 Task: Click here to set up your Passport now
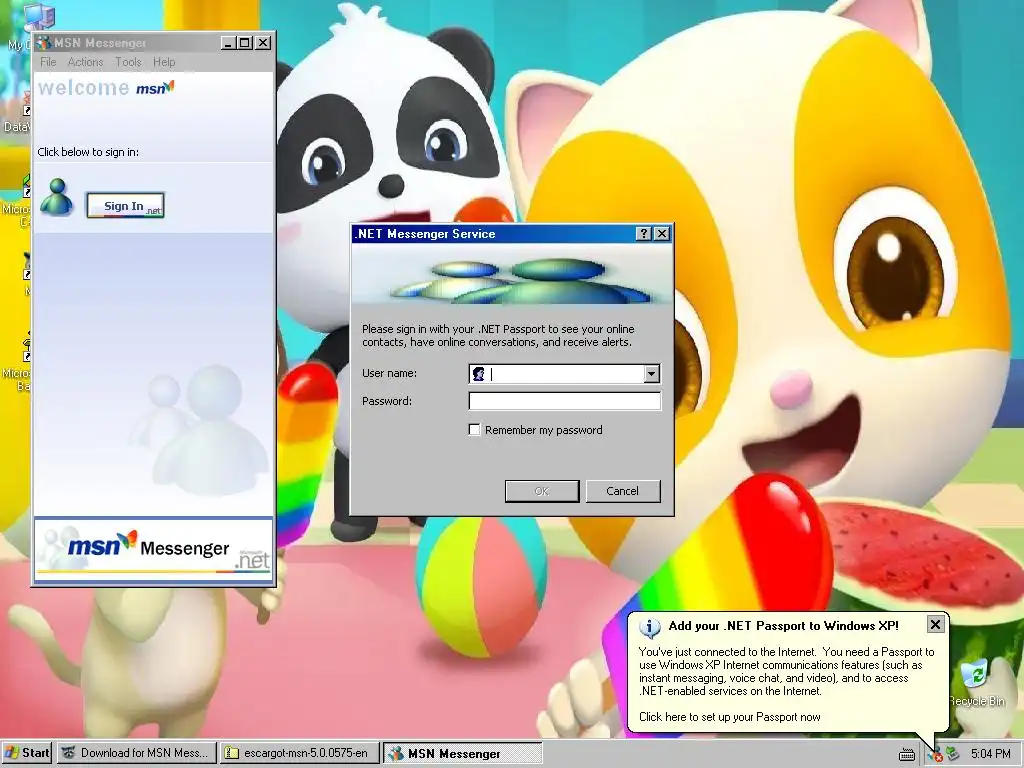click(729, 717)
